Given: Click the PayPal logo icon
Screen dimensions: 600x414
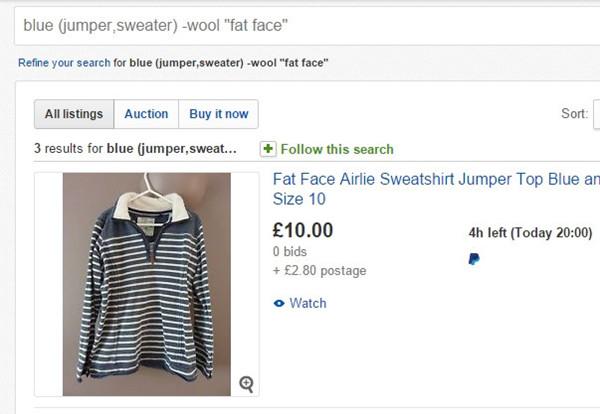Looking at the screenshot, I should tap(473, 259).
